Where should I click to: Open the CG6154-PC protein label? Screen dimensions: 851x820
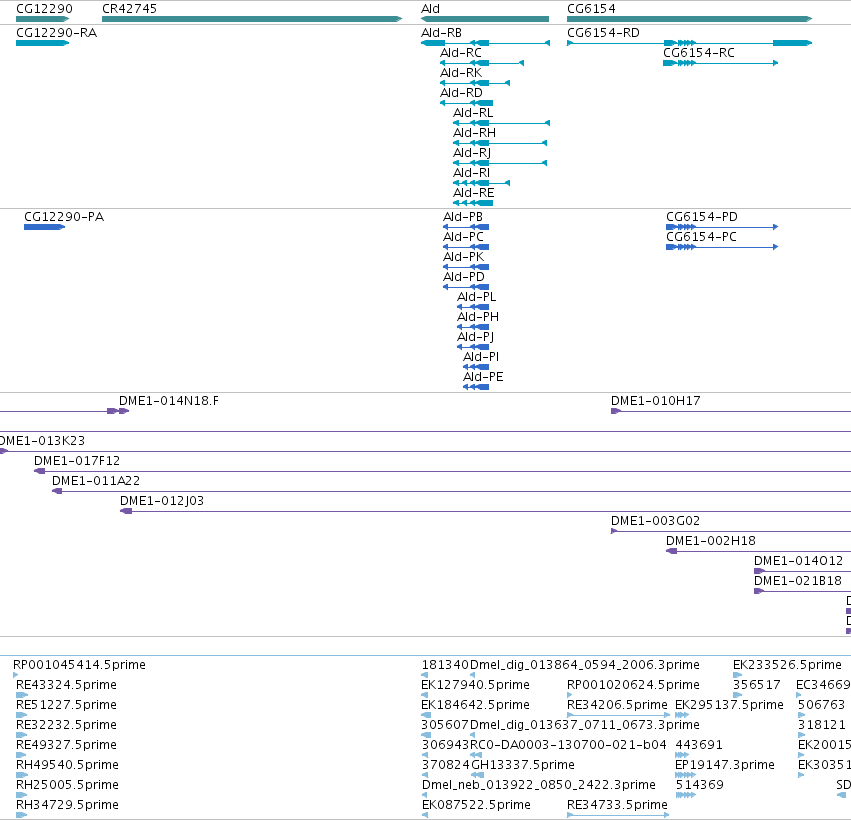coord(701,237)
